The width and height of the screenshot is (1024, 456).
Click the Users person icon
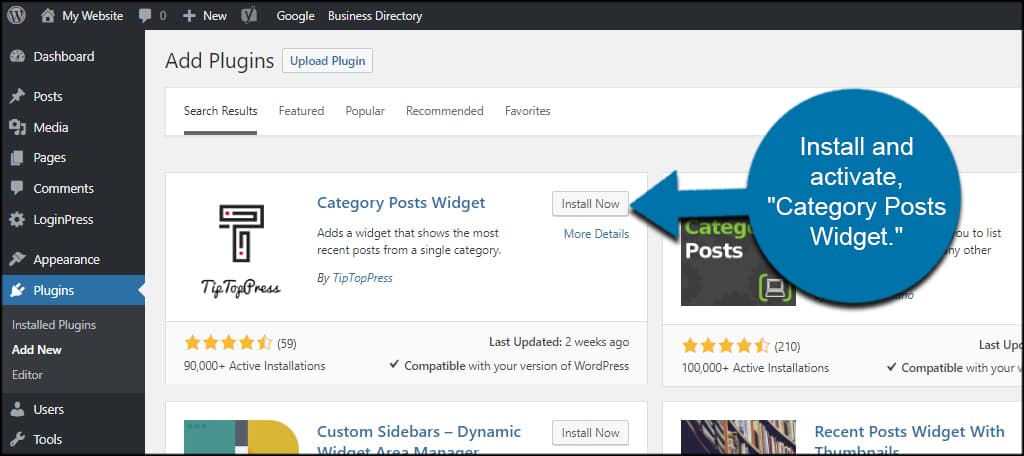click(x=18, y=410)
